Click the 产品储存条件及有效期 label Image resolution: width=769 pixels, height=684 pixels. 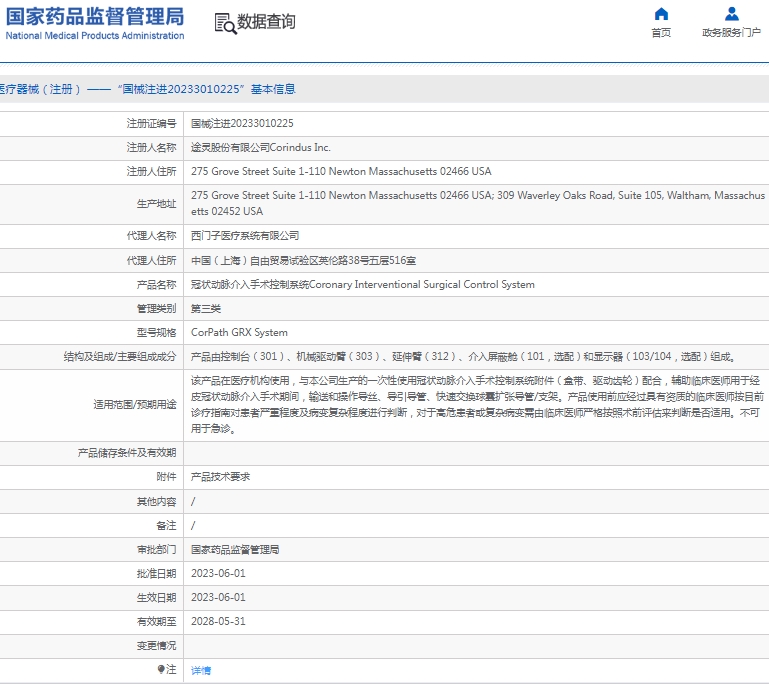(127, 453)
